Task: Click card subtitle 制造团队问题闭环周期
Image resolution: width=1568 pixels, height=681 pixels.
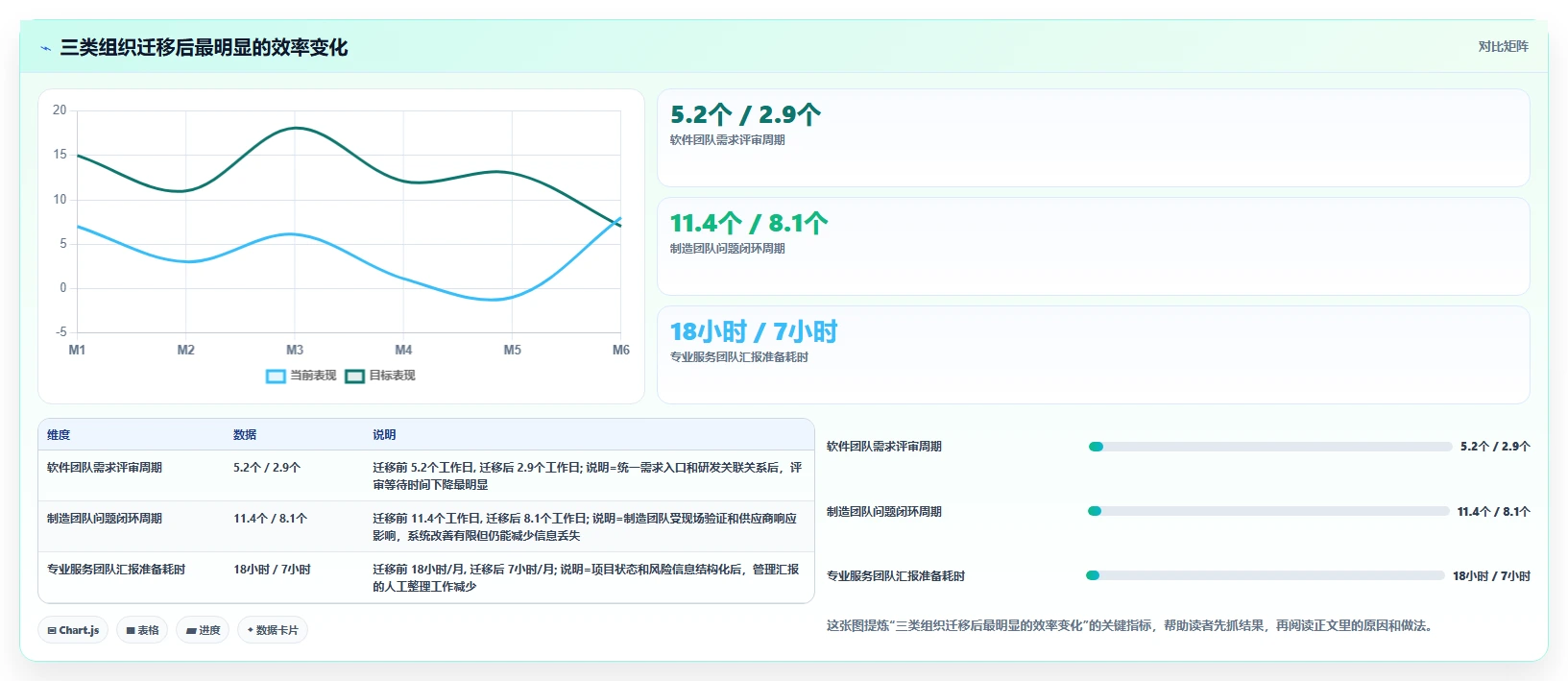Action: [728, 249]
